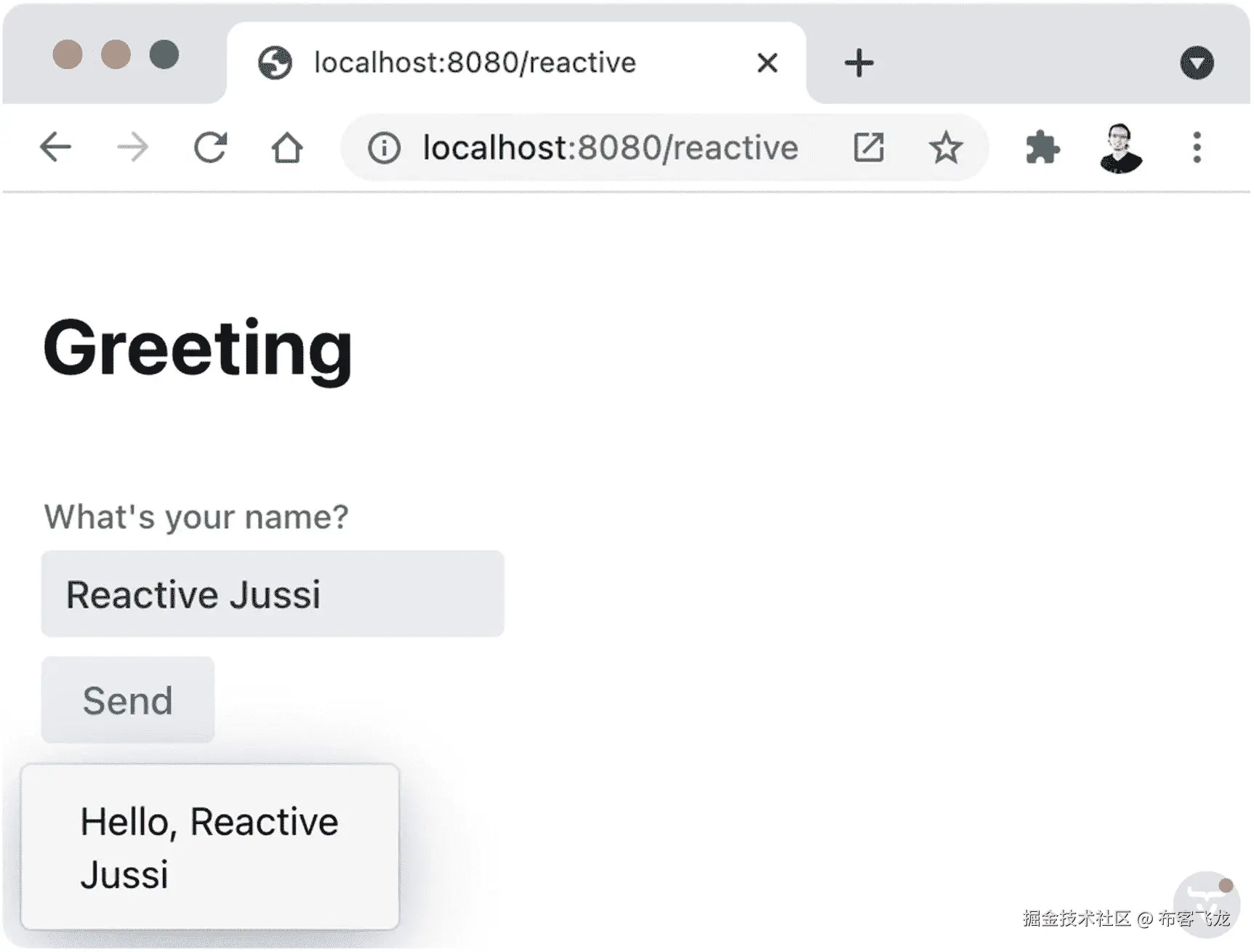Viewport: 1254px width, 952px height.
Task: Click the robot icon in bottom corner
Action: 1206,900
